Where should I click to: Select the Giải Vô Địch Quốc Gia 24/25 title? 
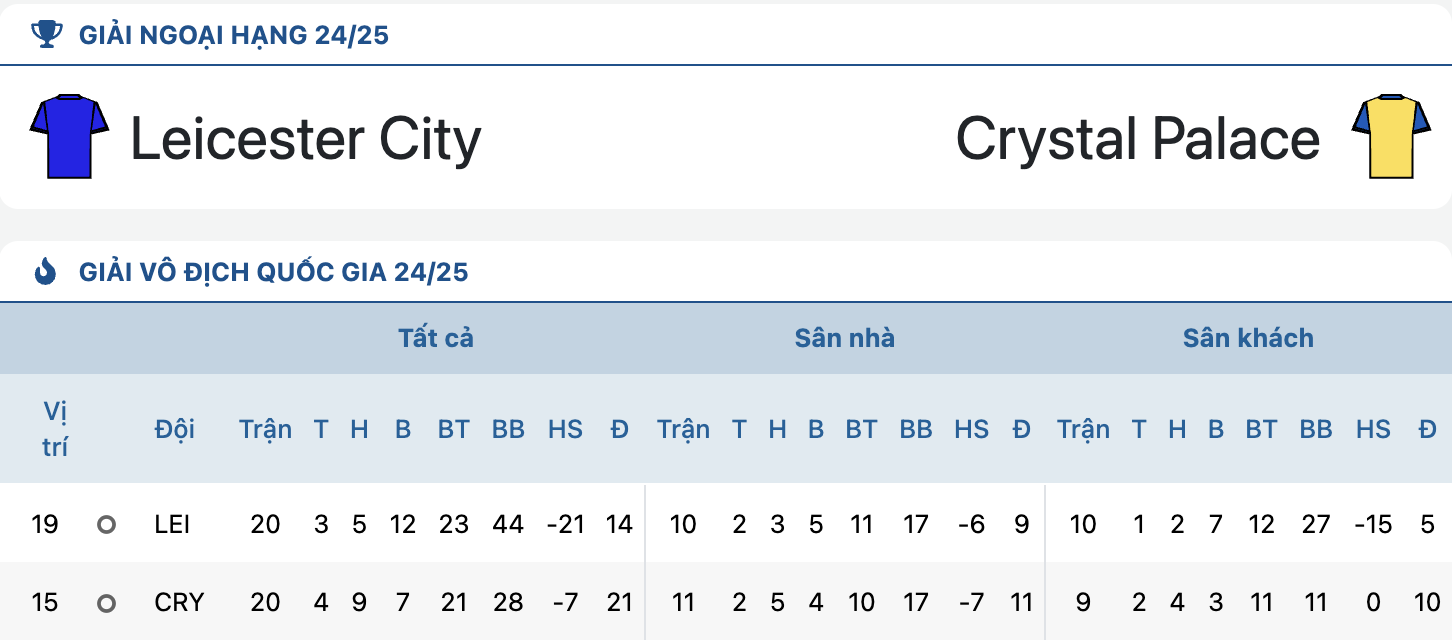273,272
